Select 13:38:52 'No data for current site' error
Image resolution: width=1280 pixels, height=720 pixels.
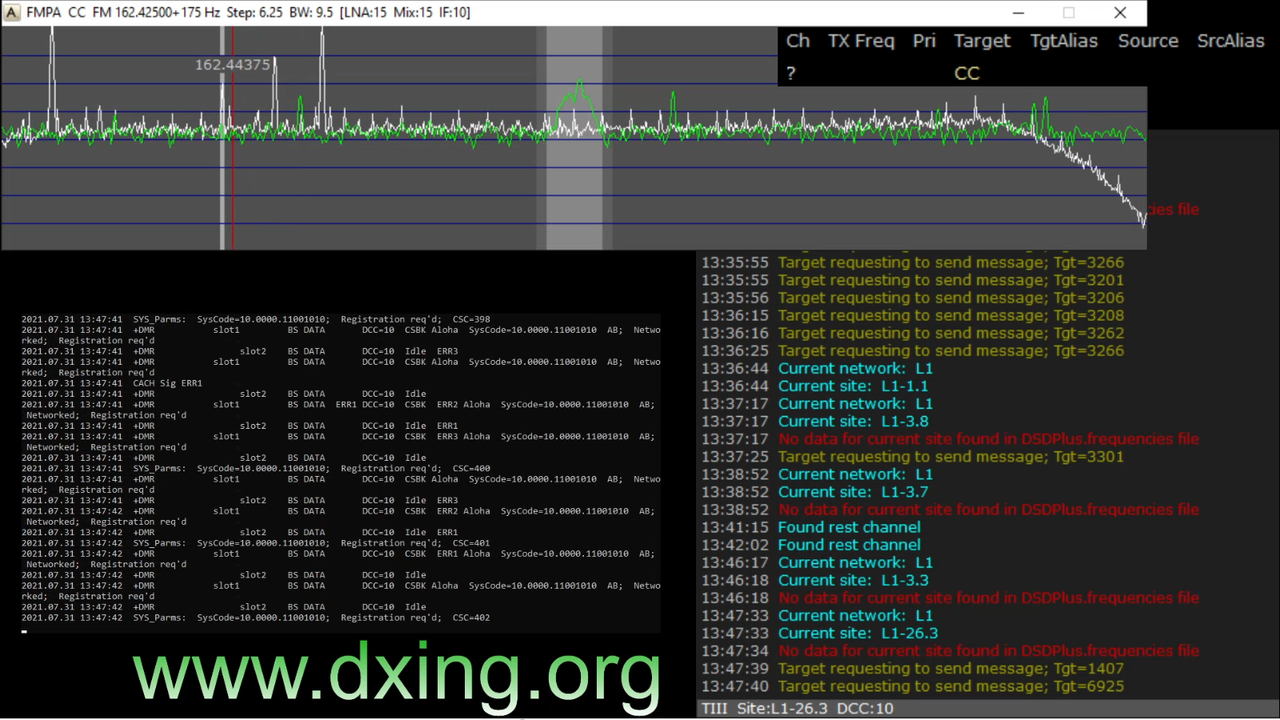(x=950, y=510)
